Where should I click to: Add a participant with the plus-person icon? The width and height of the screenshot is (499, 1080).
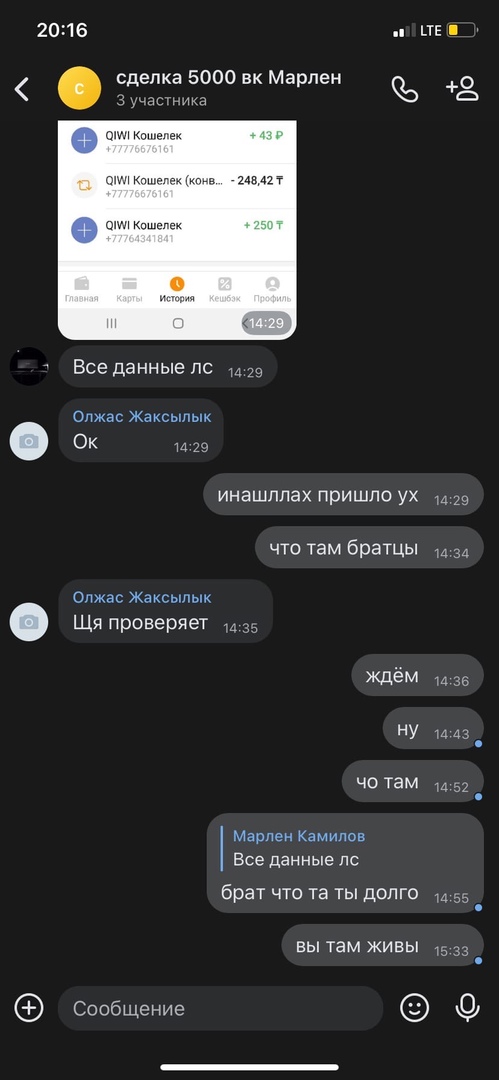(462, 89)
